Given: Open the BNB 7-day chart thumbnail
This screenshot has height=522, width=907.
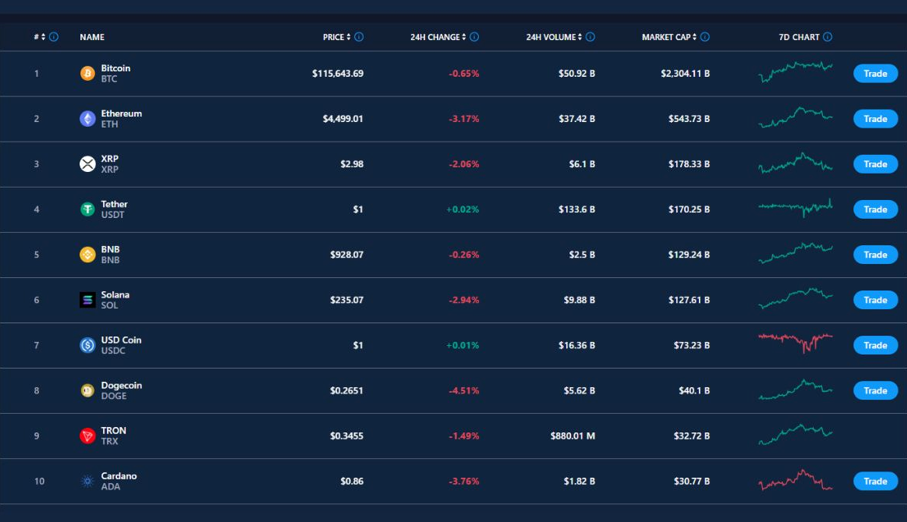Looking at the screenshot, I should [x=795, y=254].
